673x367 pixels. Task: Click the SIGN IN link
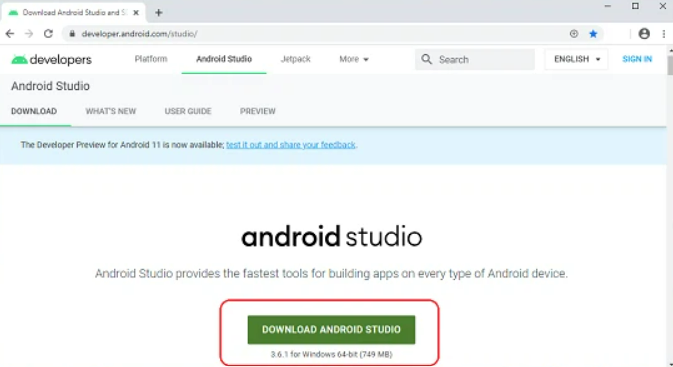coord(637,59)
